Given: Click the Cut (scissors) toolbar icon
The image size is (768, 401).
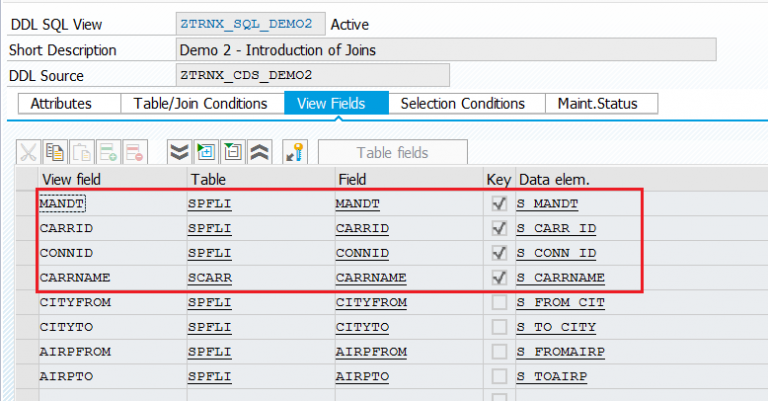Looking at the screenshot, I should [28, 153].
